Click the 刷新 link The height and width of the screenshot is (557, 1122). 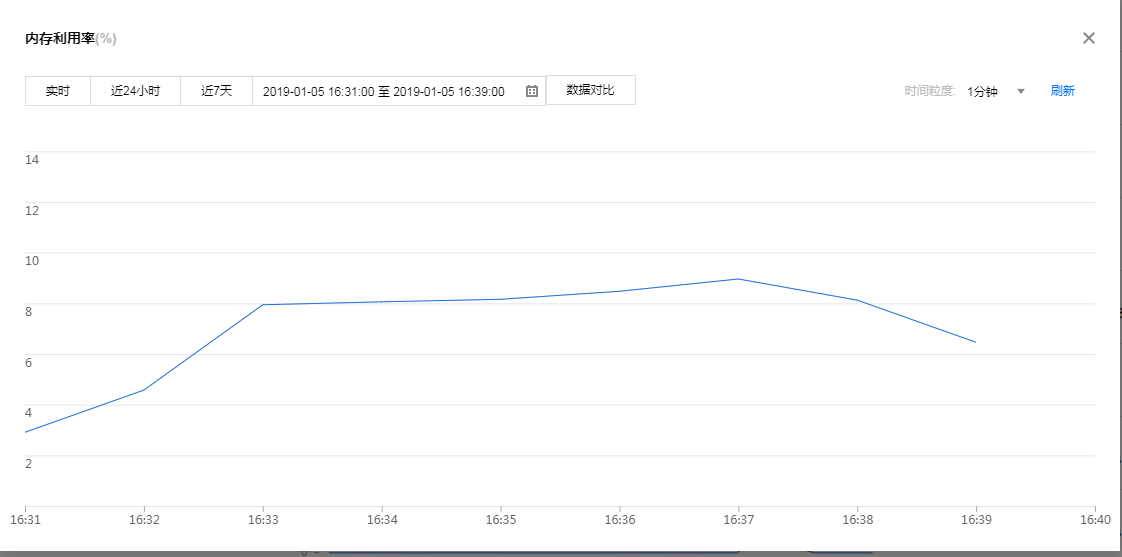(x=1062, y=91)
